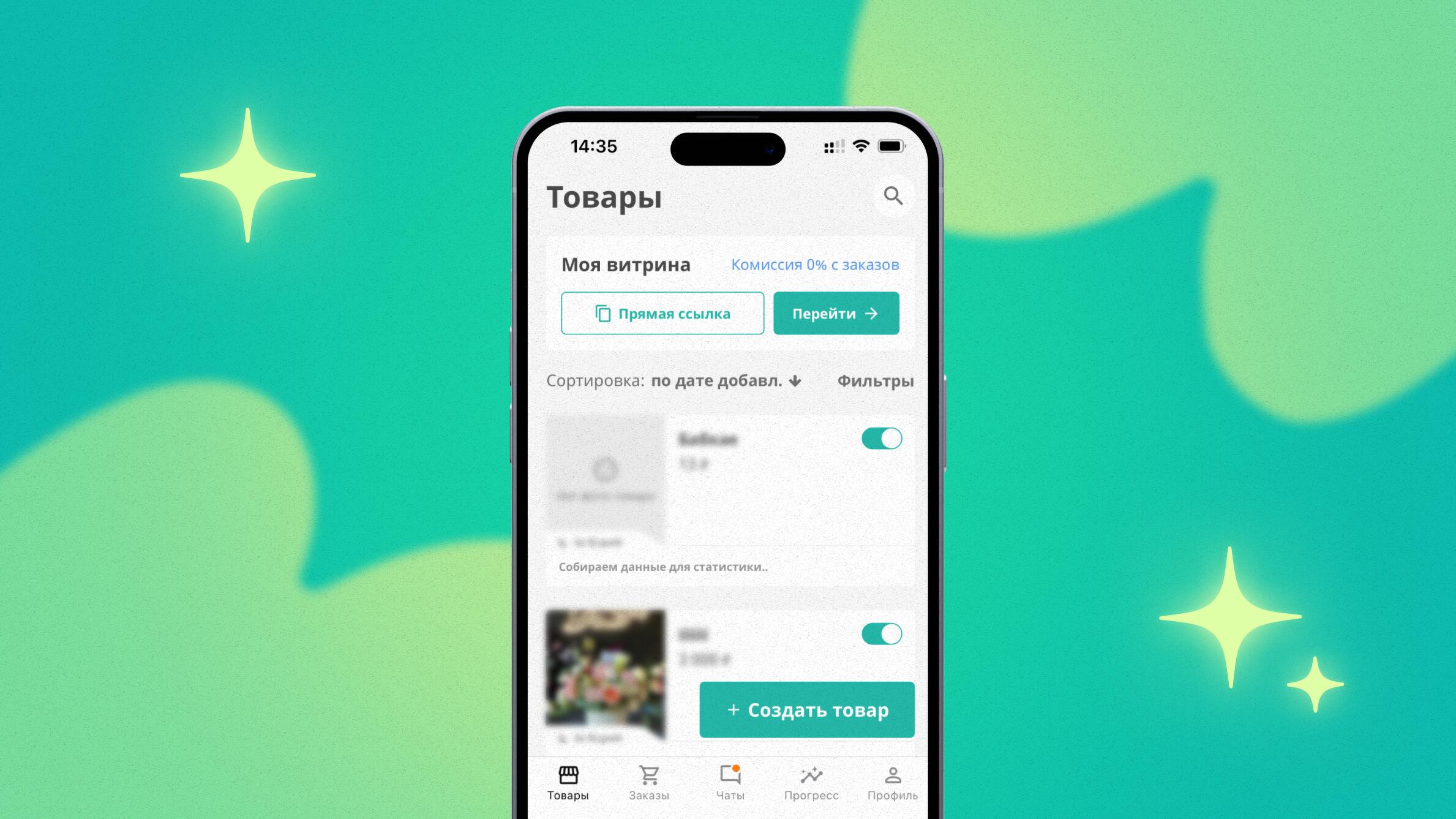Screen dimensions: 1456x819
Task: Tap the search magnifier icon
Action: tap(893, 196)
